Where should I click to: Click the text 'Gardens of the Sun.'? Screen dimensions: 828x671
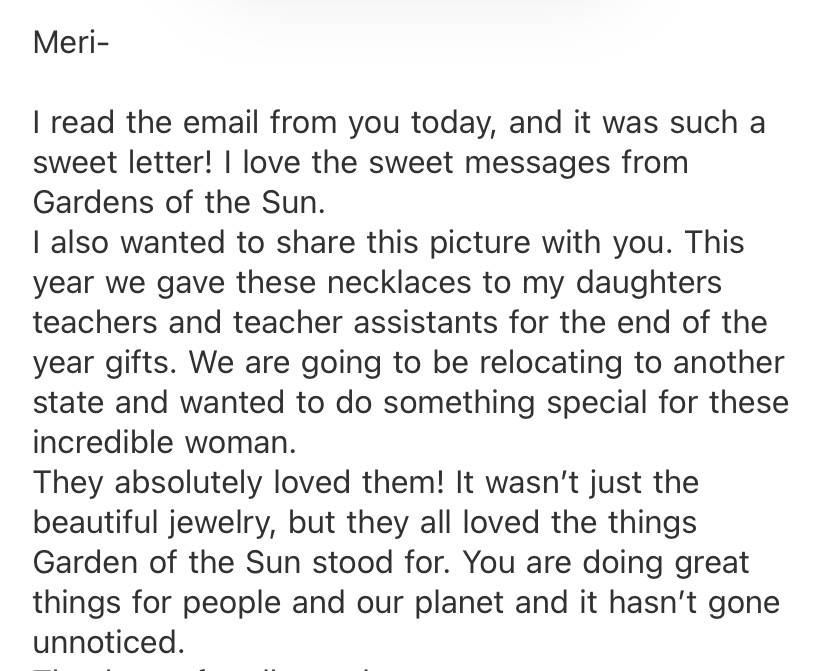point(179,202)
